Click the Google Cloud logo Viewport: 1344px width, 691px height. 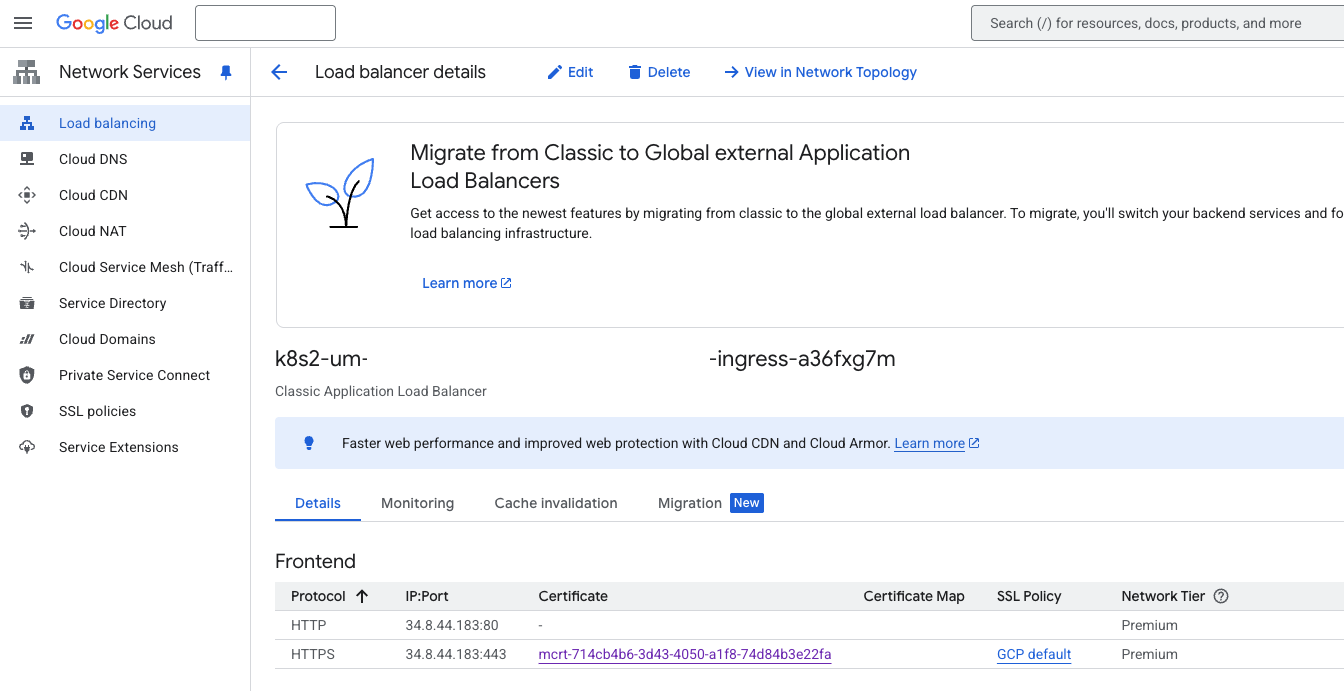114,23
